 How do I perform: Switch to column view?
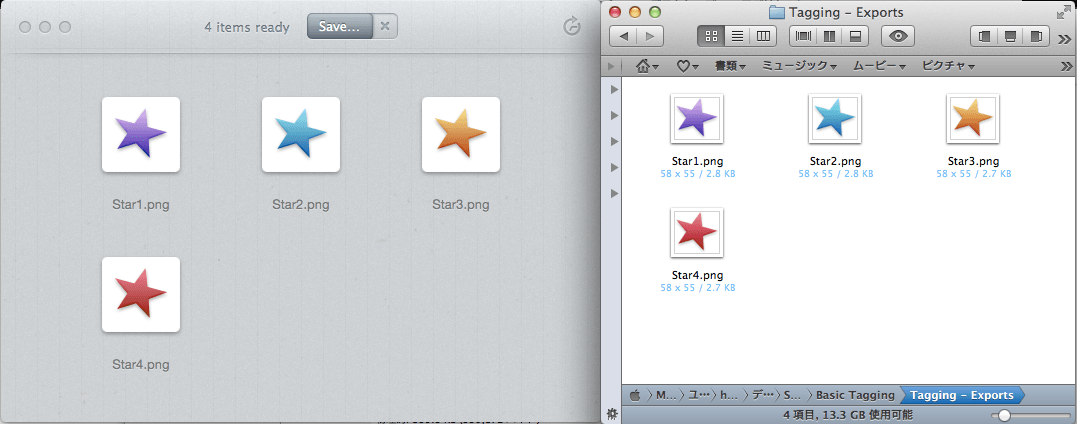[x=764, y=37]
